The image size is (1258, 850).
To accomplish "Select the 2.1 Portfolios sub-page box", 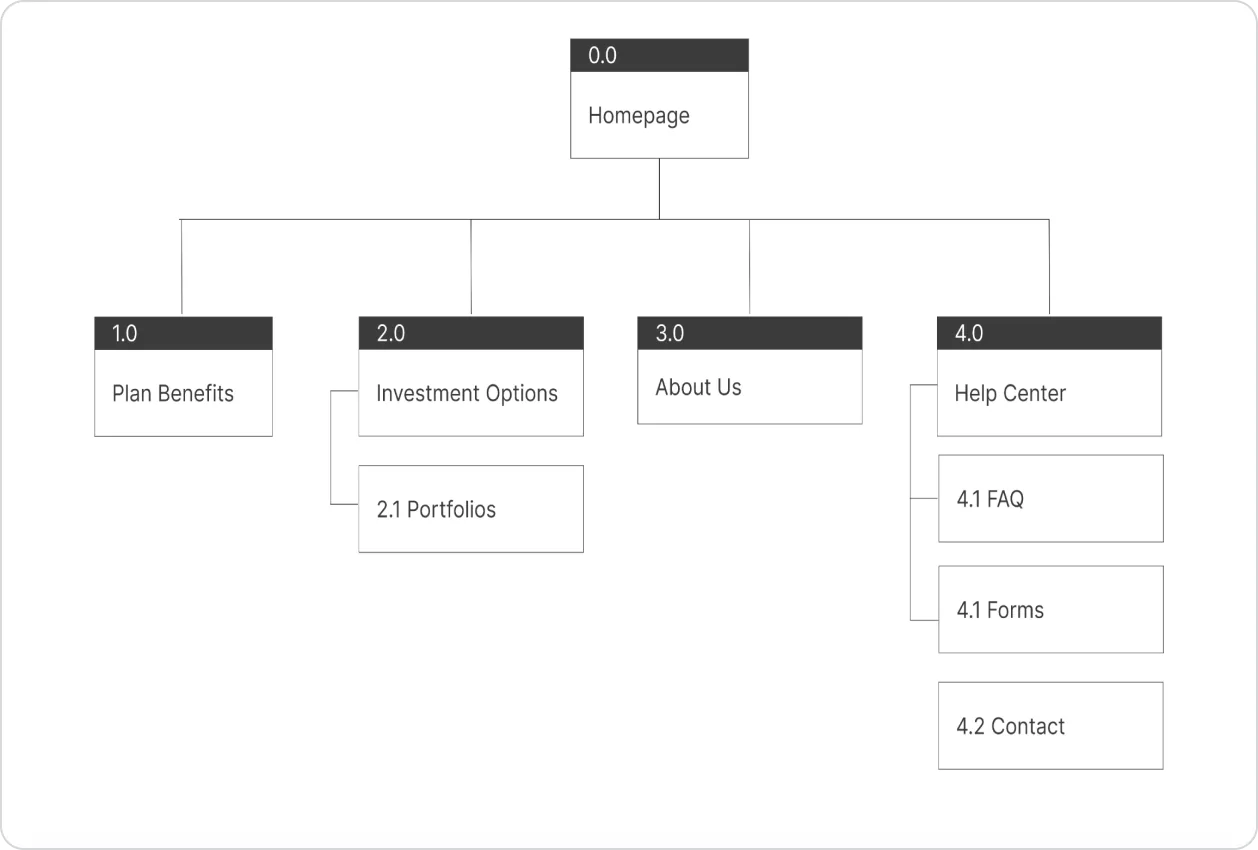I will coord(471,509).
